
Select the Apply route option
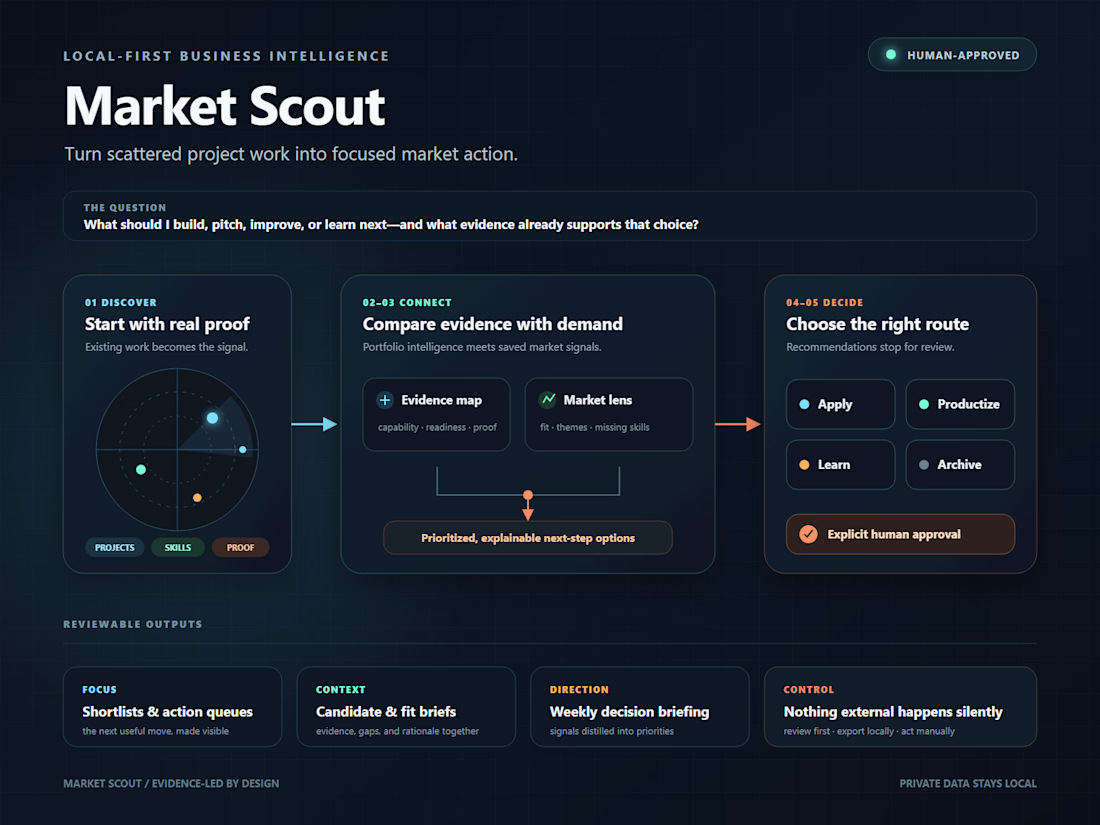pyautogui.click(x=840, y=404)
